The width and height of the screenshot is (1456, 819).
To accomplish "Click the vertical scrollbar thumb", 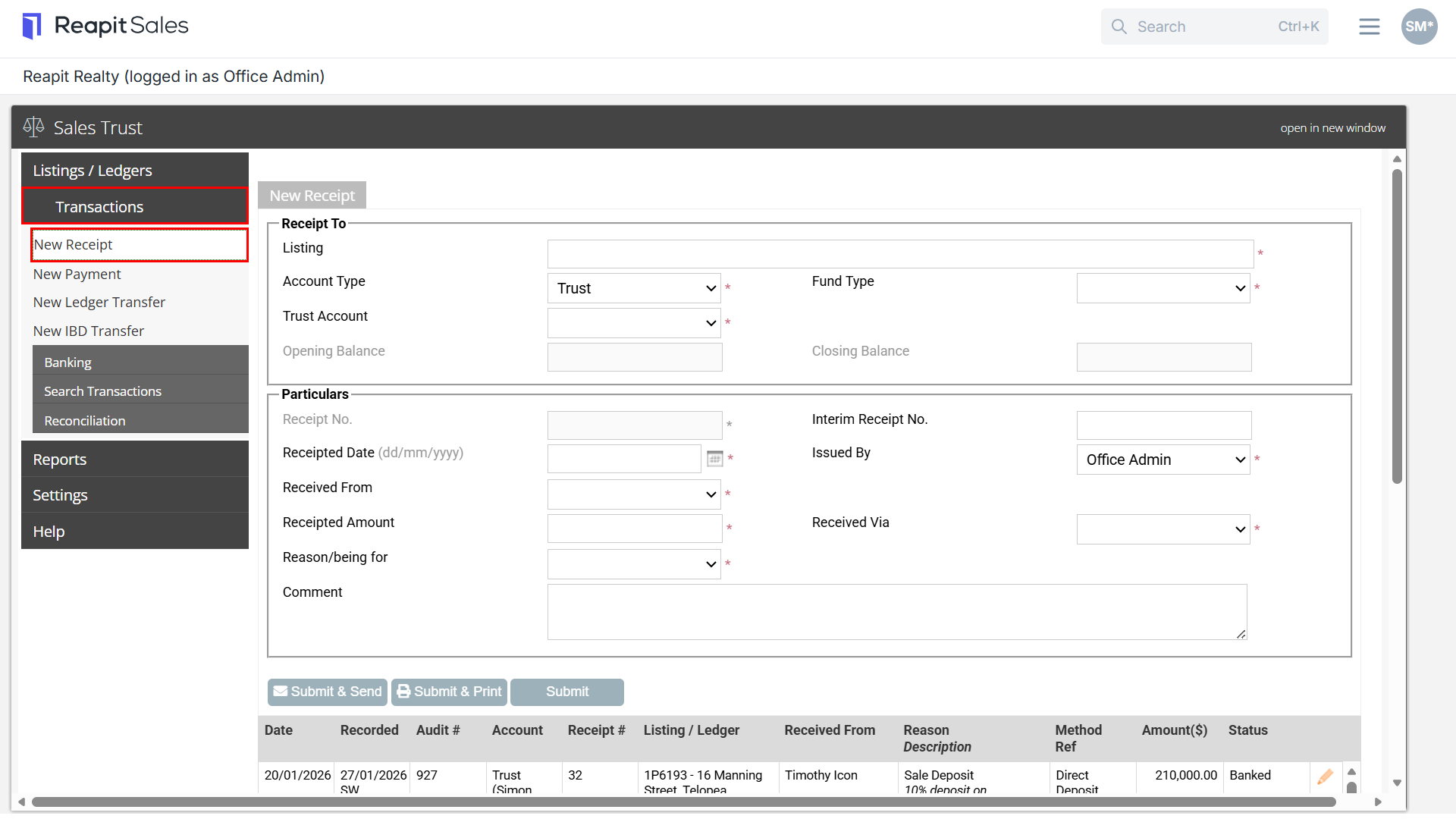I will pyautogui.click(x=1397, y=326).
